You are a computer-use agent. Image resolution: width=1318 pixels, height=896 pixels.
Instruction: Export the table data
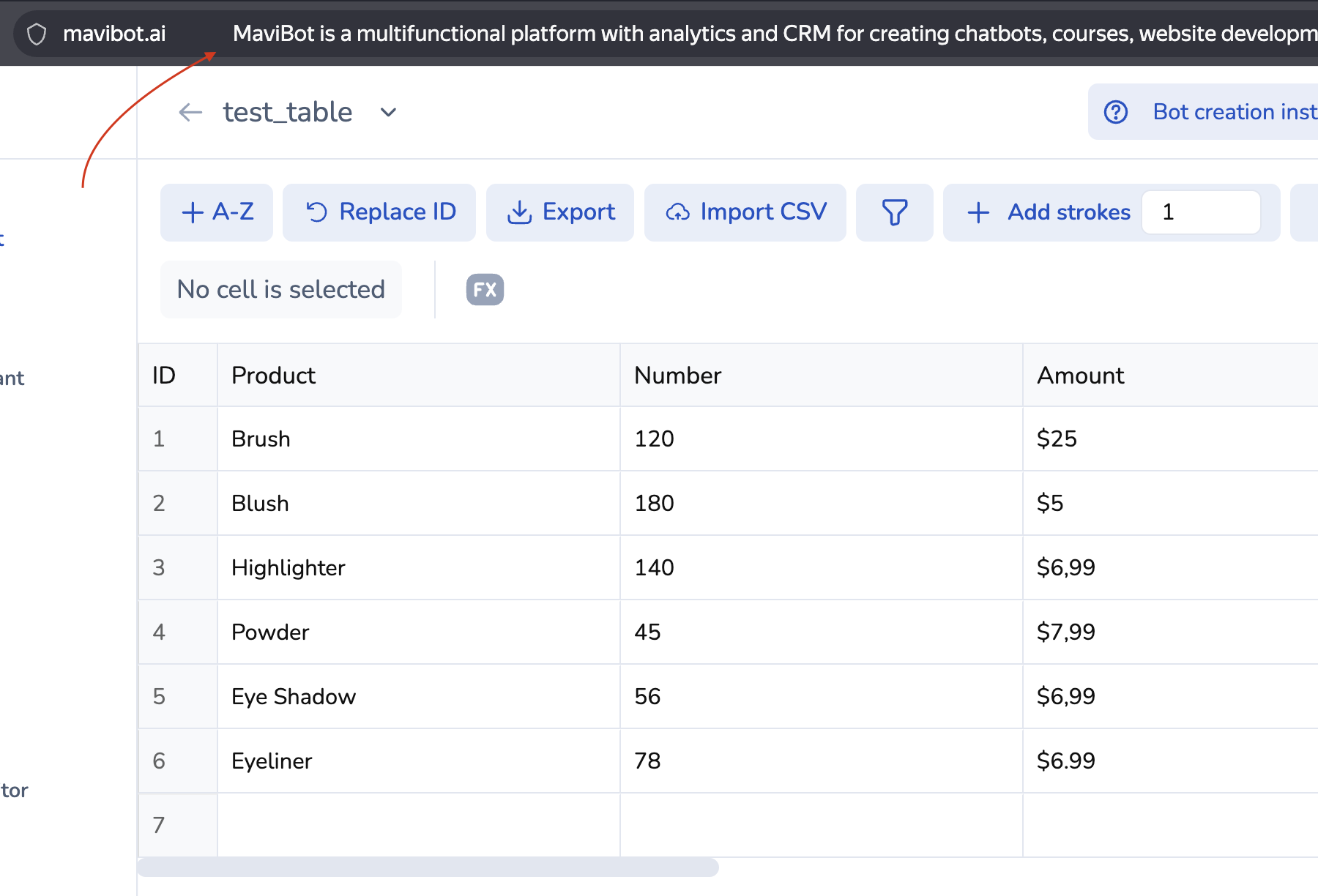coord(560,212)
